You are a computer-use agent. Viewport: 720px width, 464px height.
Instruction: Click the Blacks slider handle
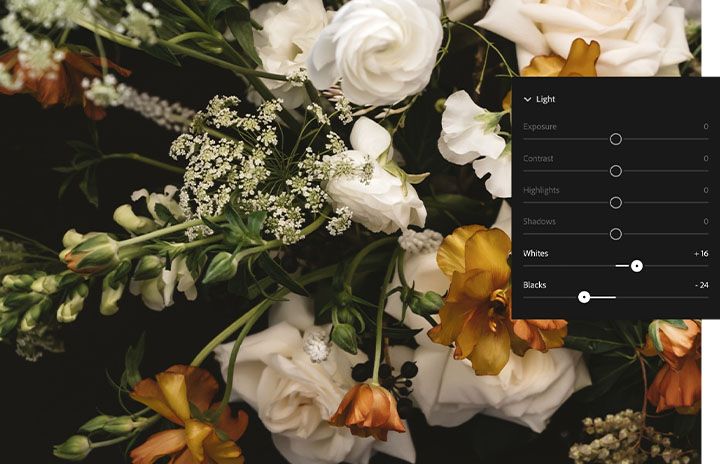point(584,297)
